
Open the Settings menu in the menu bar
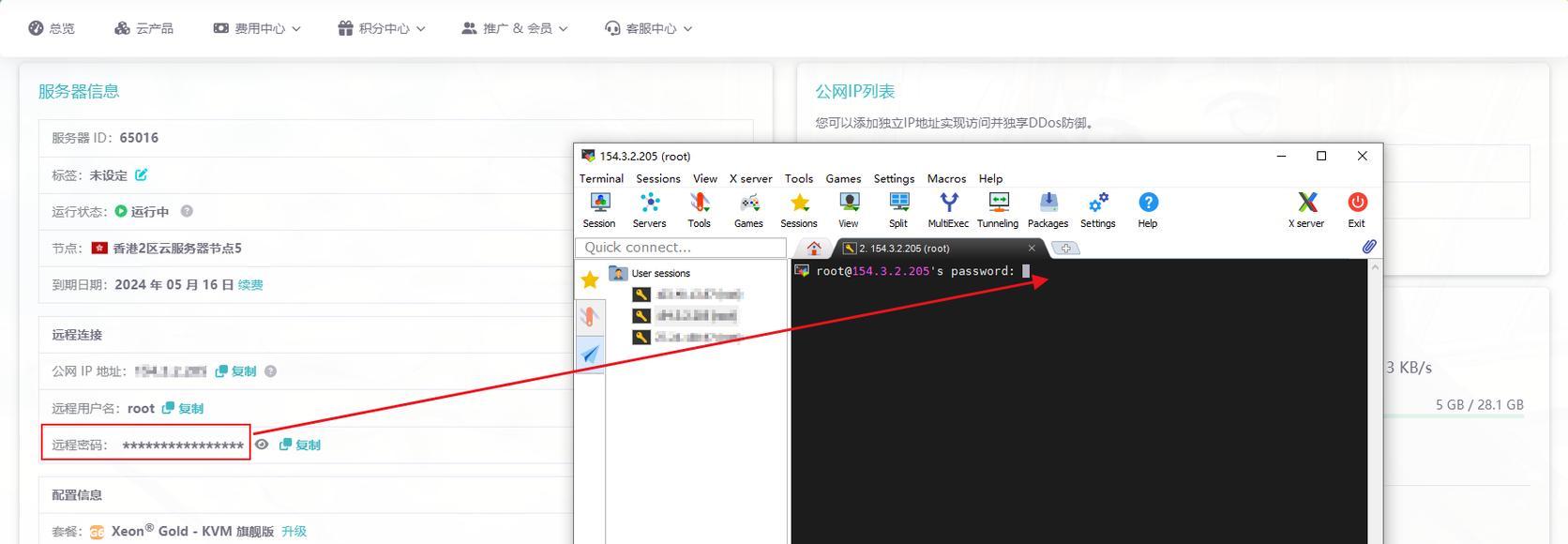894,178
